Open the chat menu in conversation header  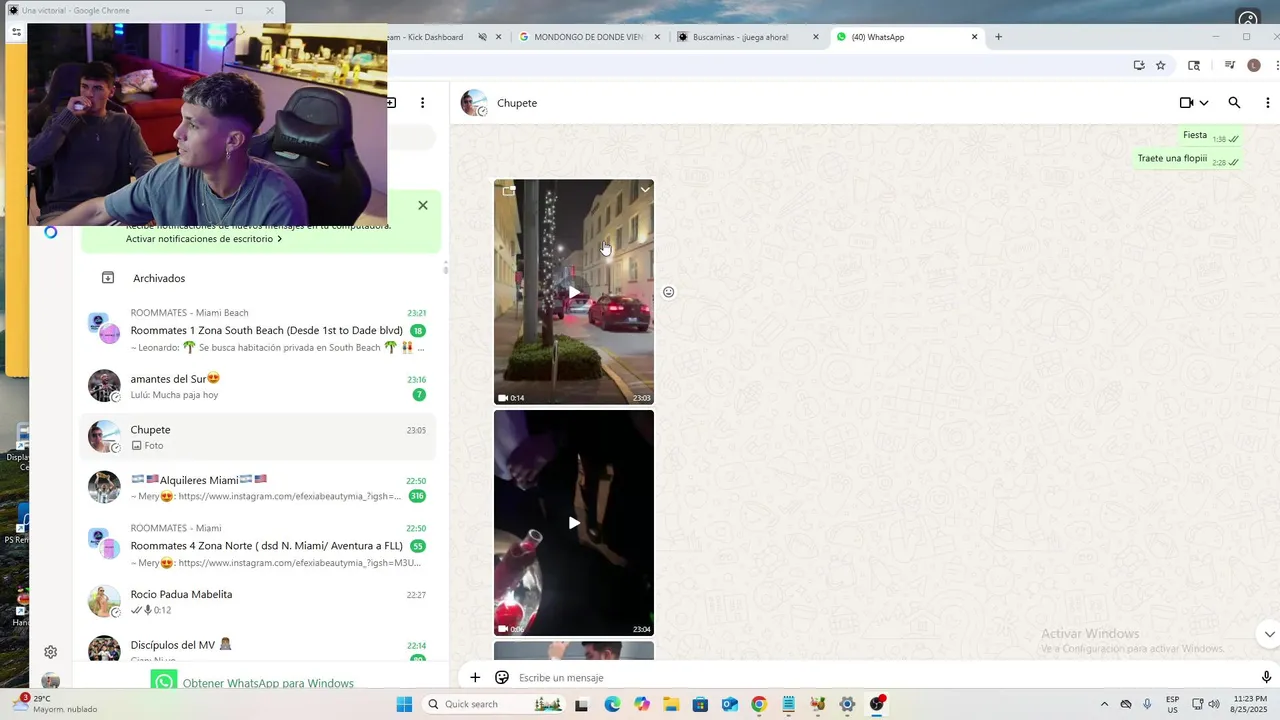[x=1268, y=103]
